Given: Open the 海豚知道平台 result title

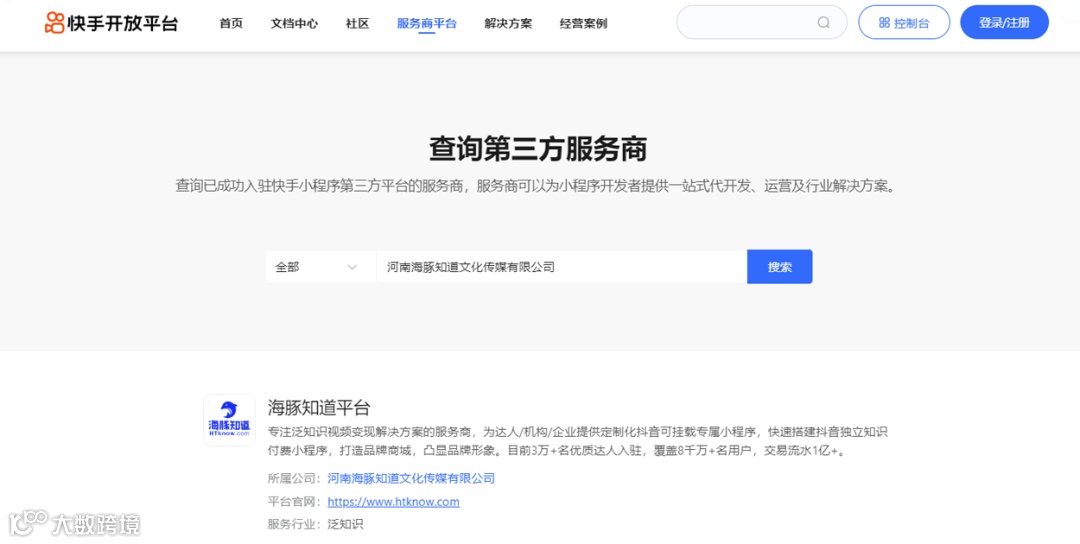Looking at the screenshot, I should coord(319,408).
